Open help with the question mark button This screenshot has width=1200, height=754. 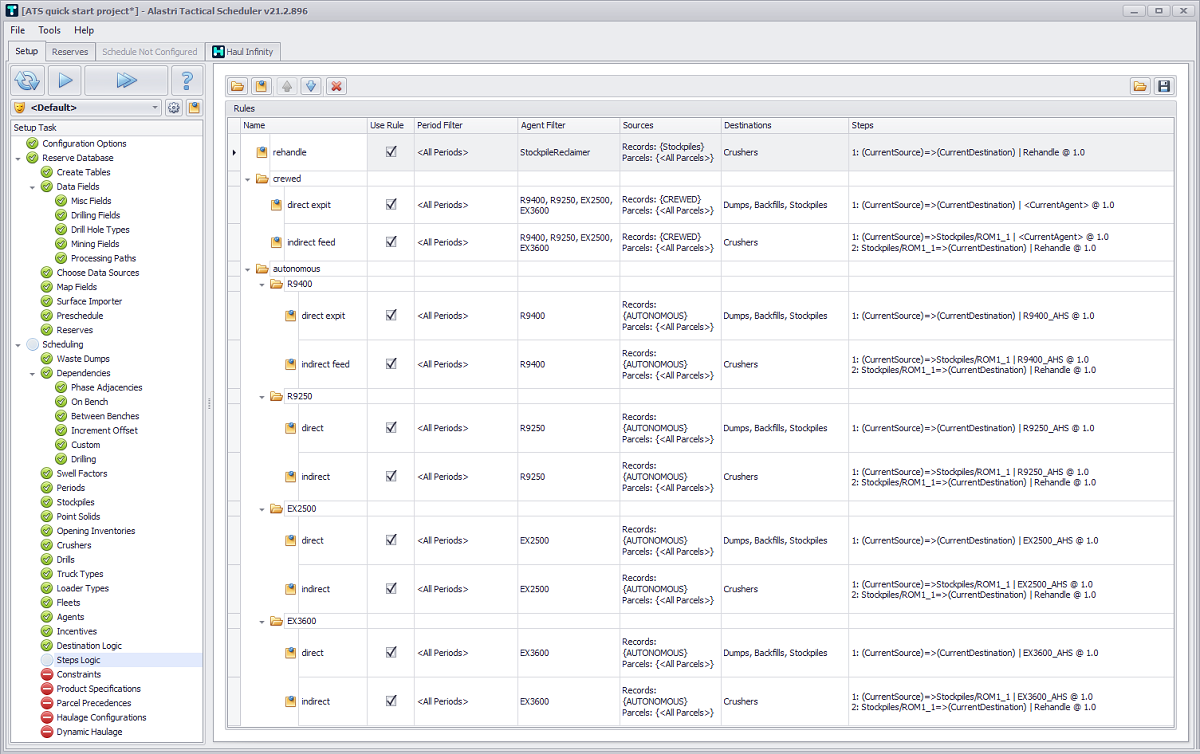187,81
